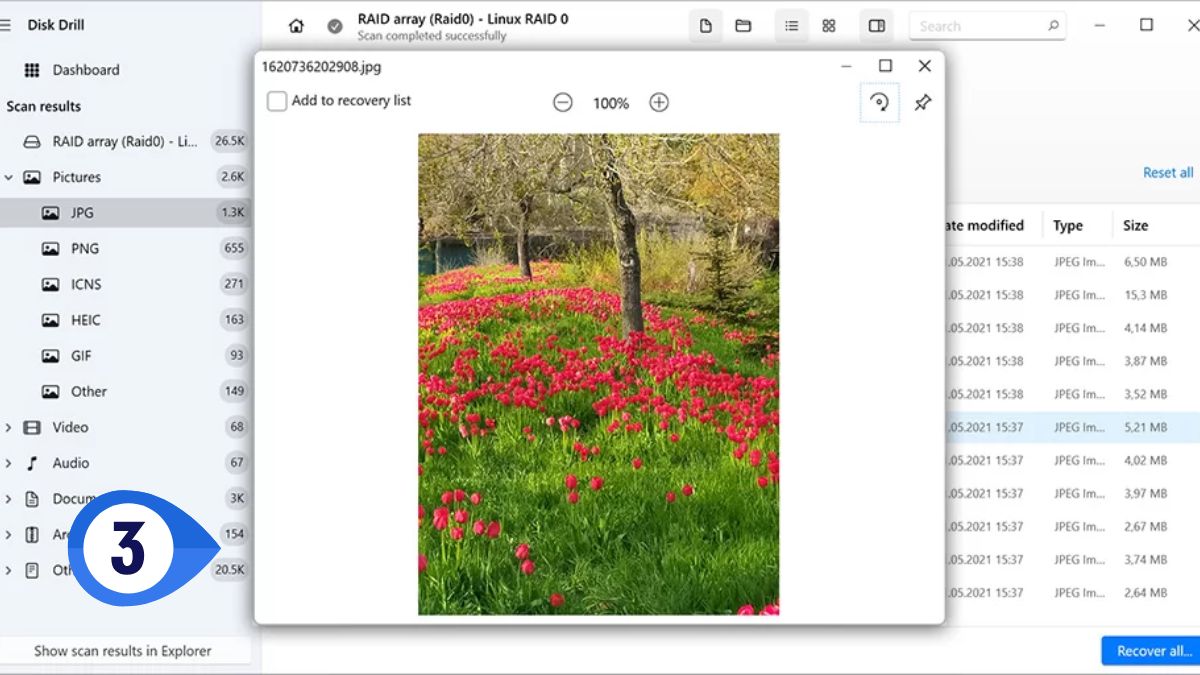Viewport: 1200px width, 675px height.
Task: Close the image preview window
Action: (x=925, y=66)
